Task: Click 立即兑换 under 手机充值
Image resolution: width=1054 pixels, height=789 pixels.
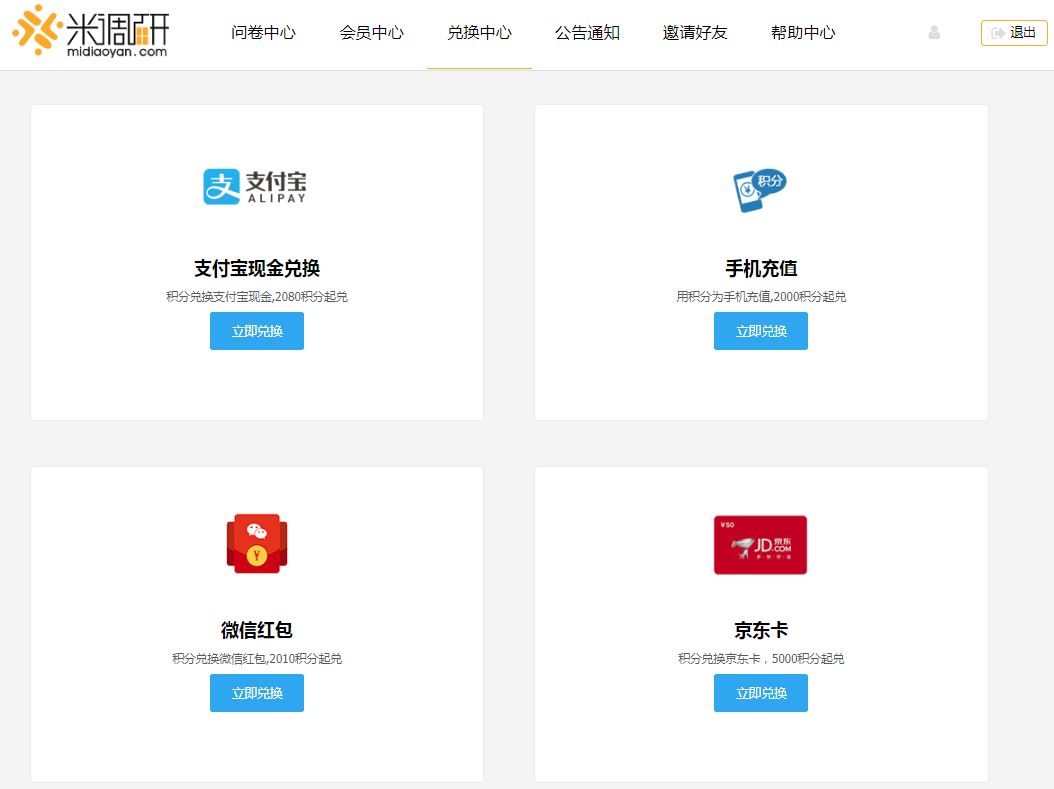Action: coord(761,331)
